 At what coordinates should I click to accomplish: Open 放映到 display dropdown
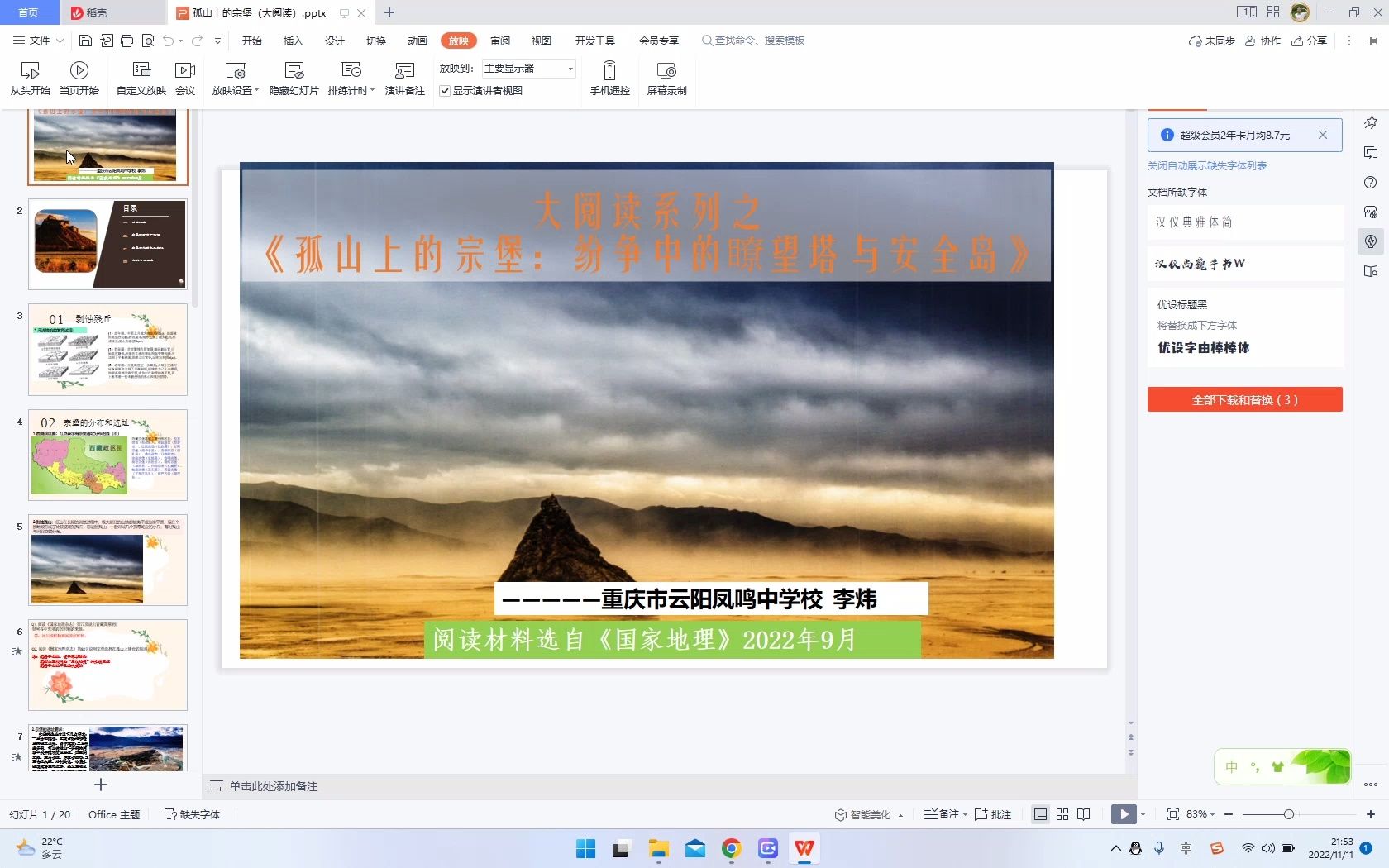[x=529, y=69]
